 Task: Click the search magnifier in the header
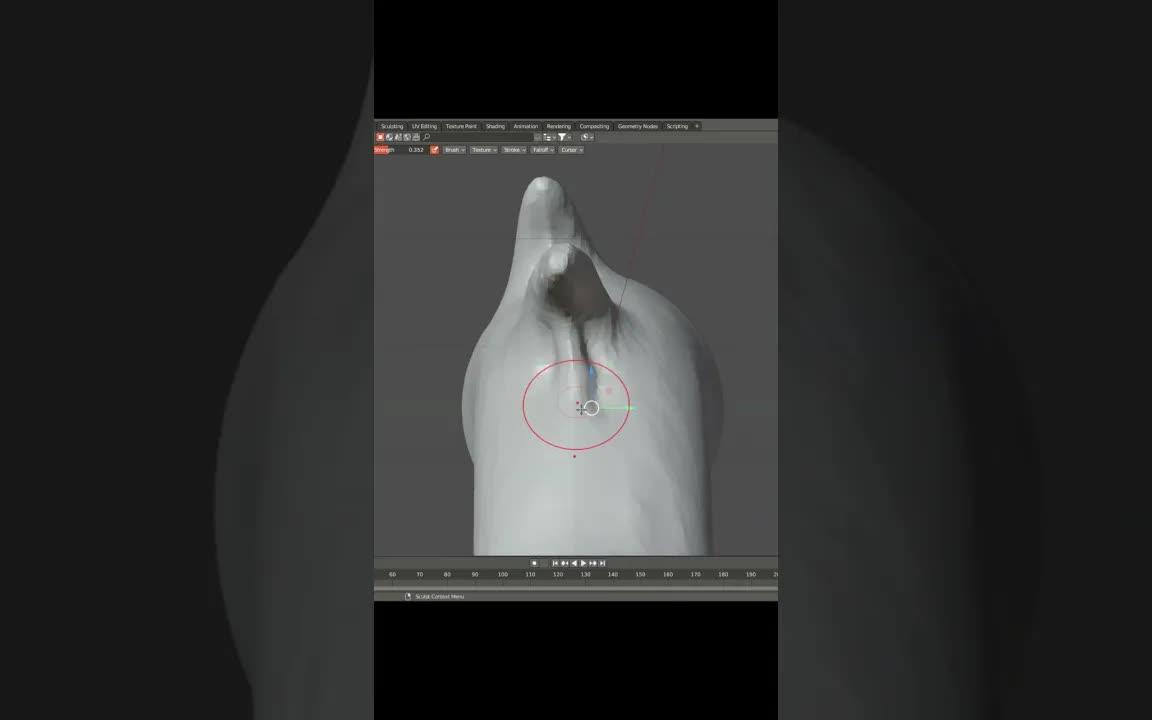click(427, 136)
